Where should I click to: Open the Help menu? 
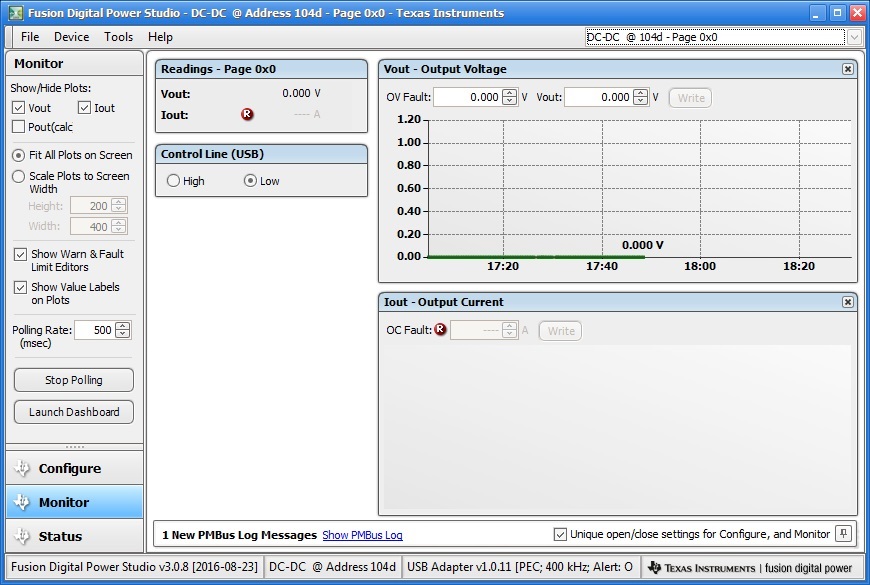(160, 37)
